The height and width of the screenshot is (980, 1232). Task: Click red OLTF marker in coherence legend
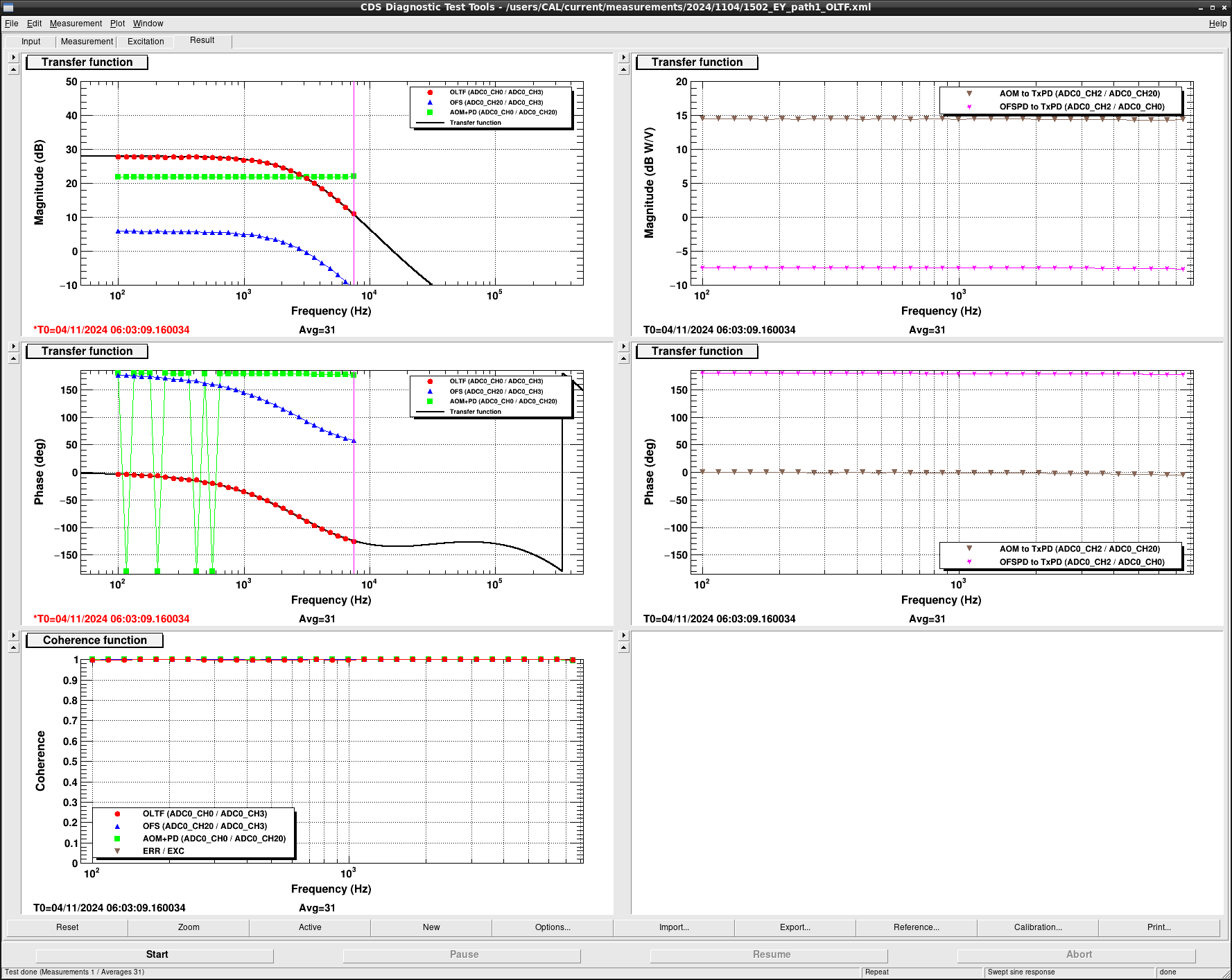(117, 814)
